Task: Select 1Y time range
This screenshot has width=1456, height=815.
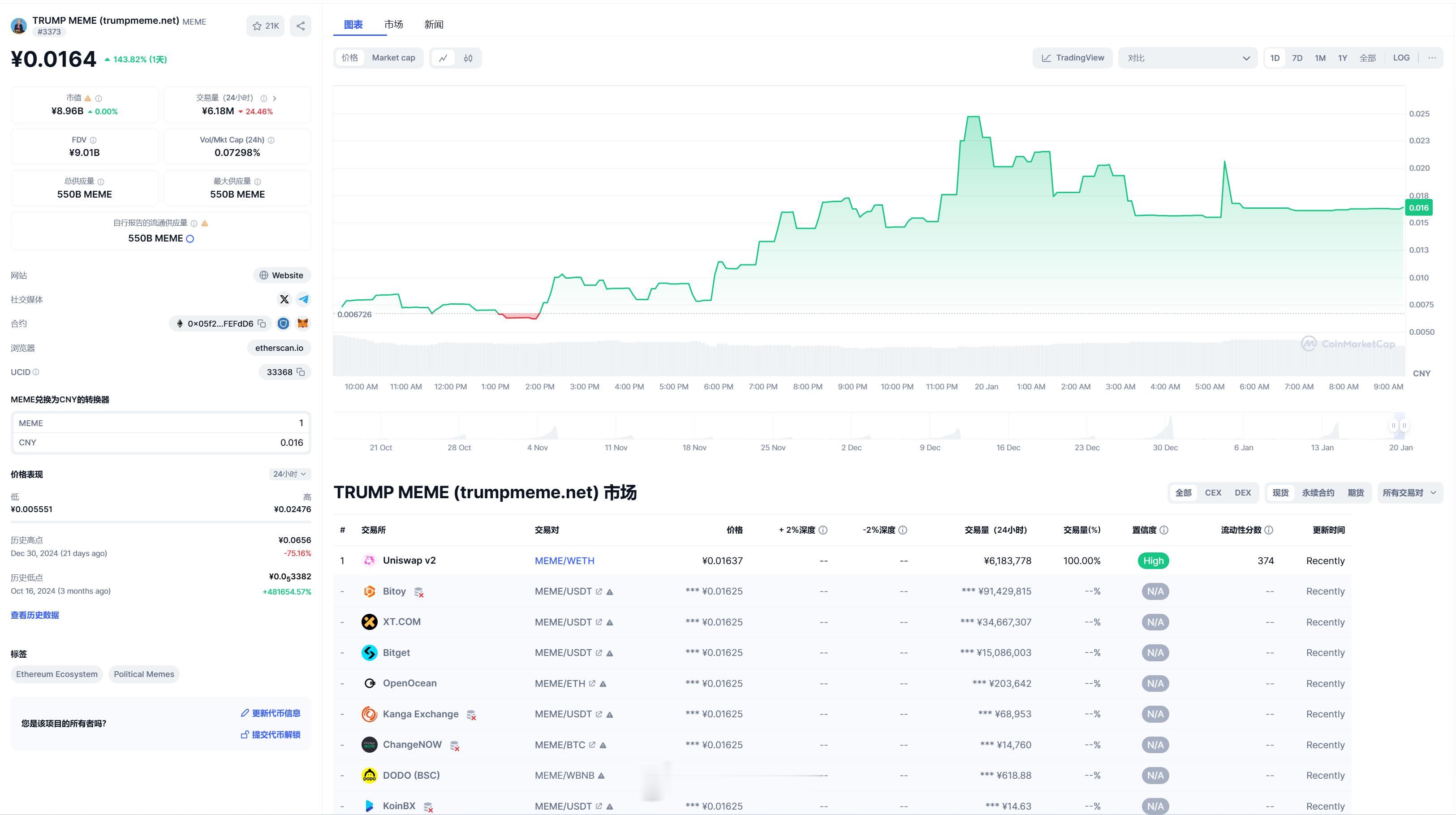Action: click(x=1342, y=58)
